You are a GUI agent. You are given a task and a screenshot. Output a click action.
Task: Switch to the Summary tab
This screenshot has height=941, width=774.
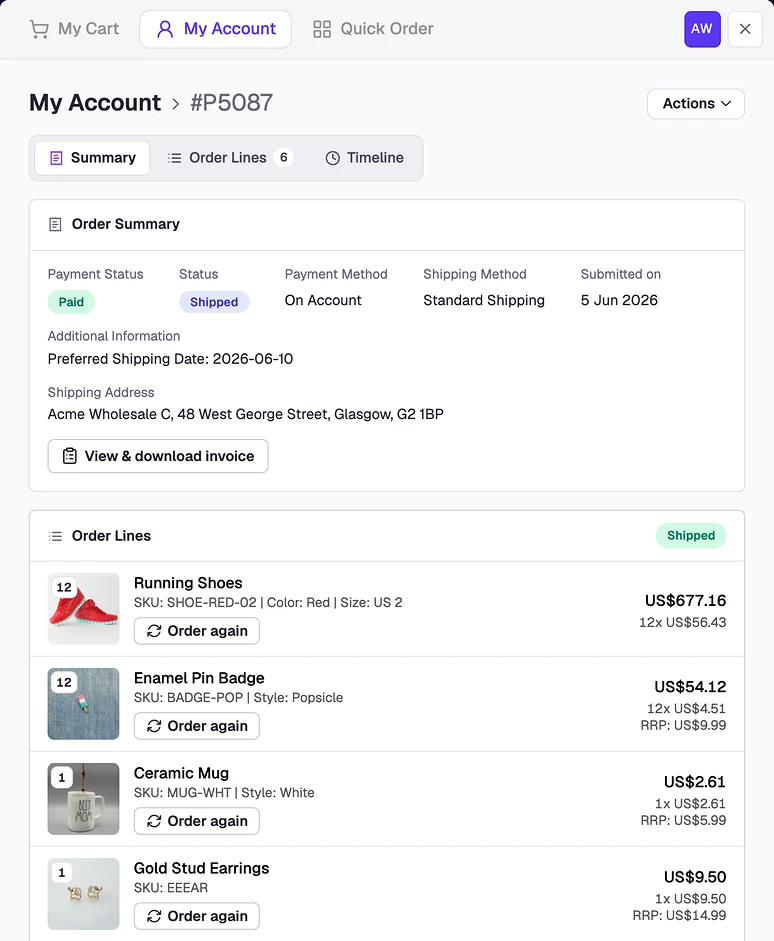pos(92,158)
